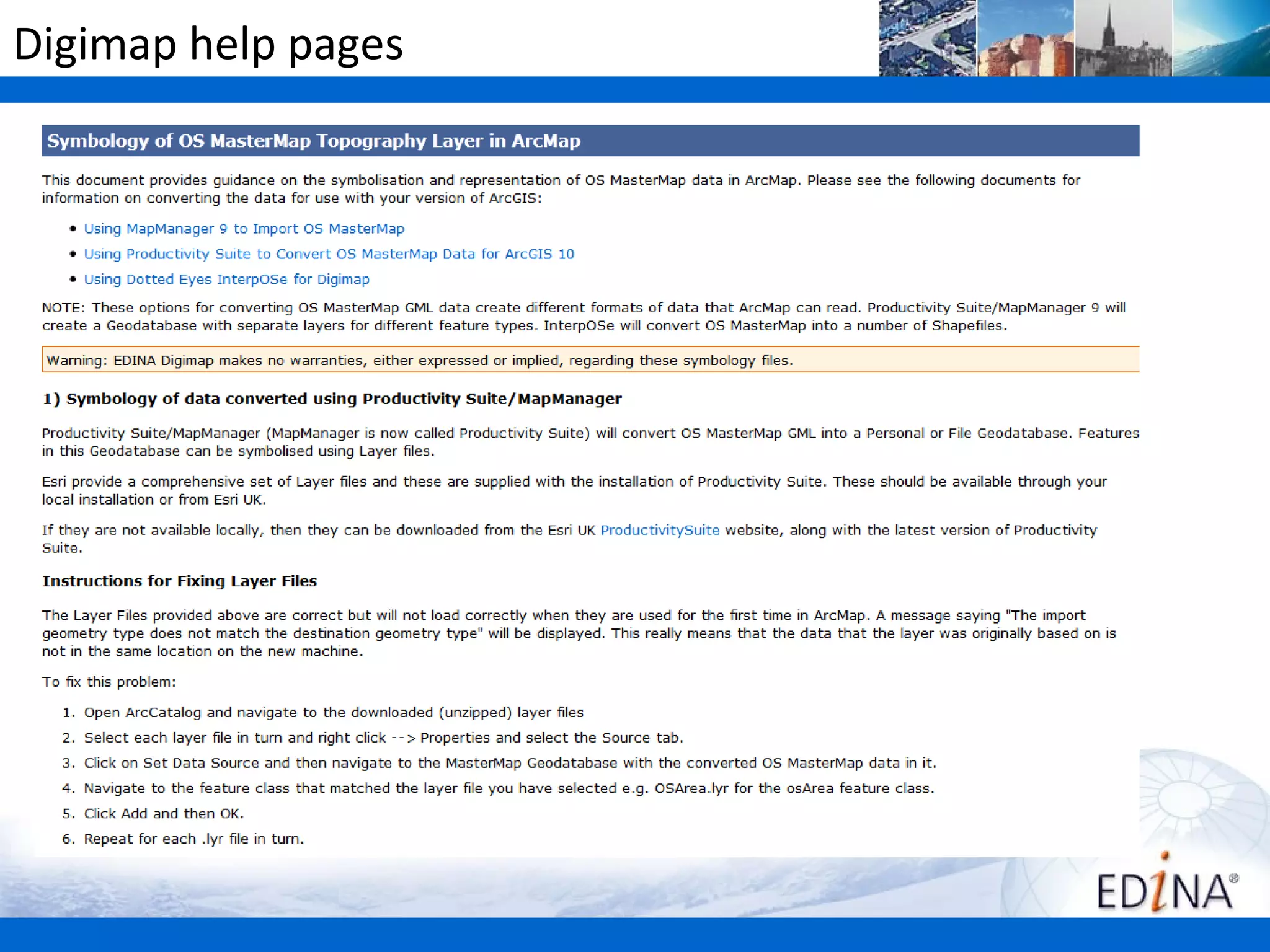This screenshot has width=1270, height=952.
Task: Click the 'NOTE: These options for converting' paragraph
Action: (584, 317)
